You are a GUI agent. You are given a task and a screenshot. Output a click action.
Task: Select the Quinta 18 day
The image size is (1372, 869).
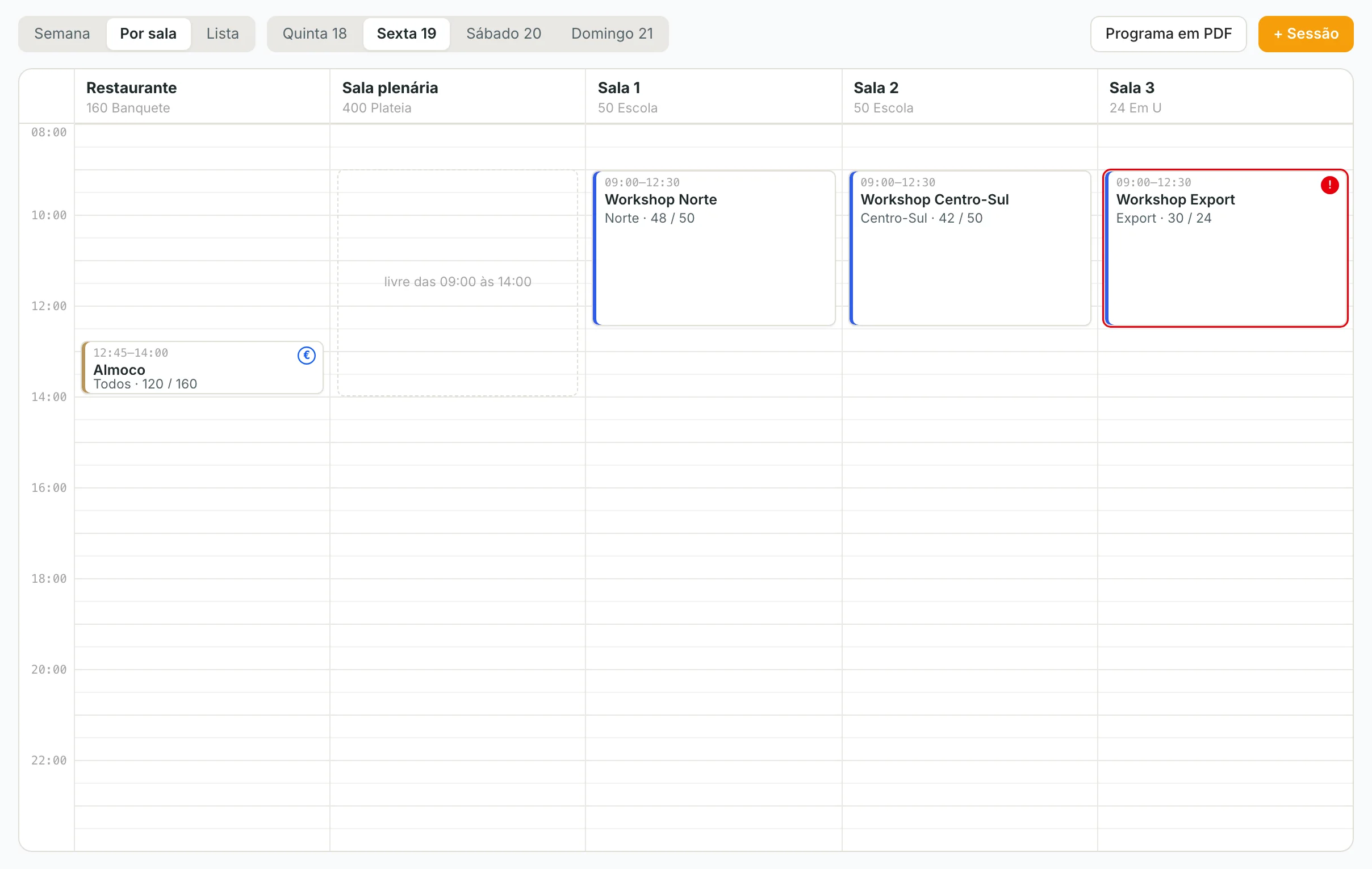pyautogui.click(x=315, y=34)
